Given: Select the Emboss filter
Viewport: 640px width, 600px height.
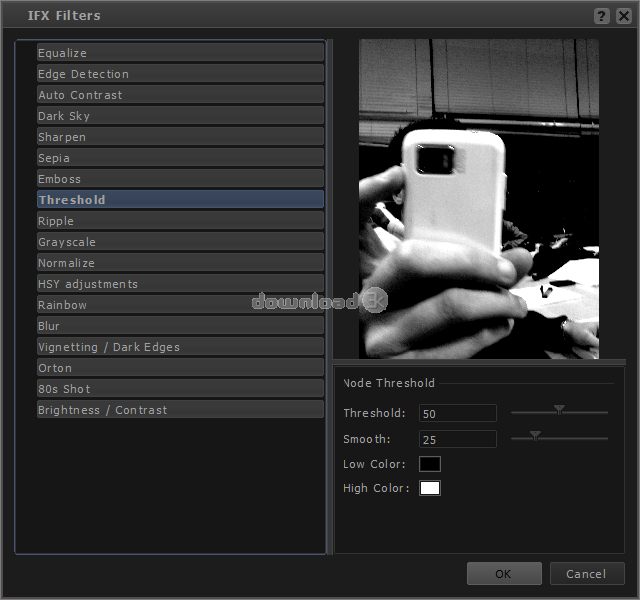Looking at the screenshot, I should click(180, 179).
